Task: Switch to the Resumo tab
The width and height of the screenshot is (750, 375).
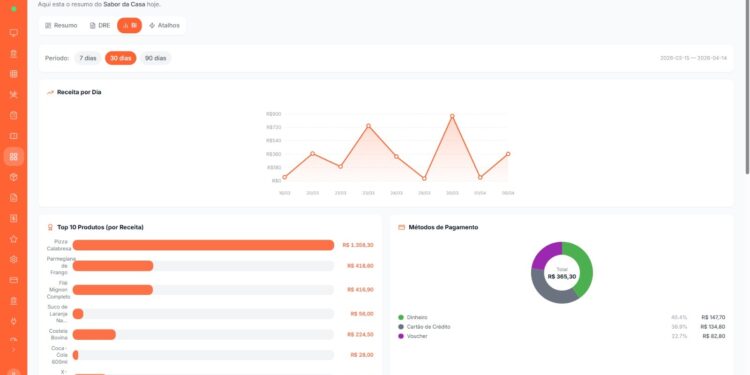Action: click(x=61, y=25)
